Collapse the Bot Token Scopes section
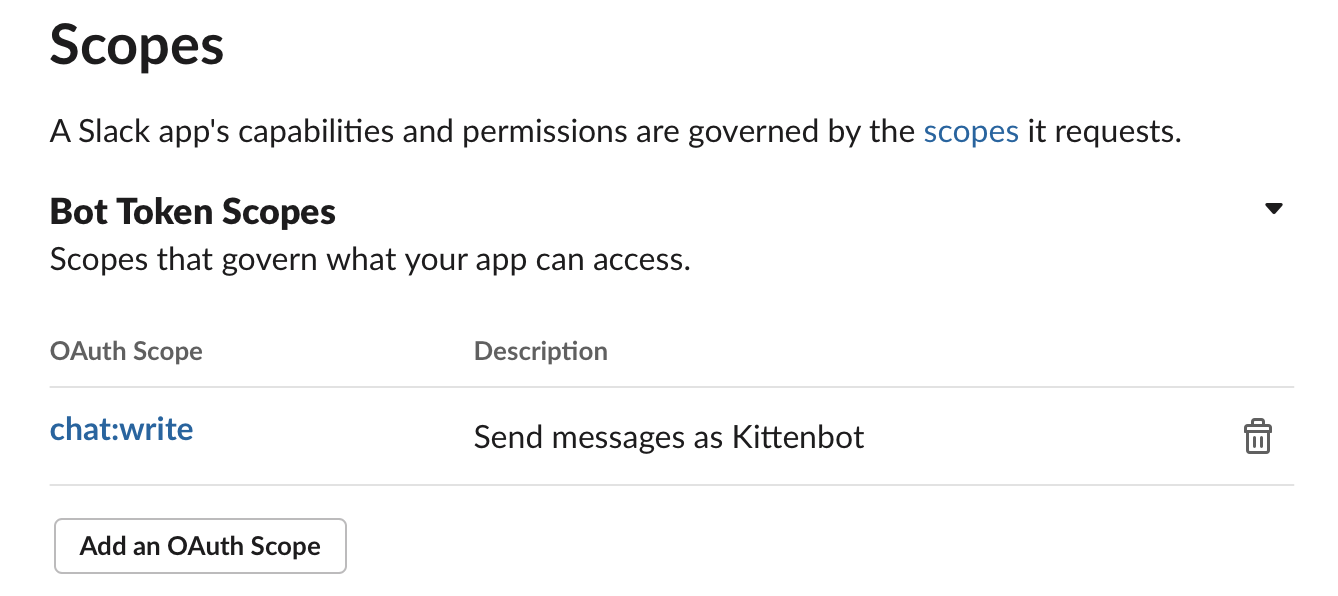The width and height of the screenshot is (1338, 596). click(1273, 209)
